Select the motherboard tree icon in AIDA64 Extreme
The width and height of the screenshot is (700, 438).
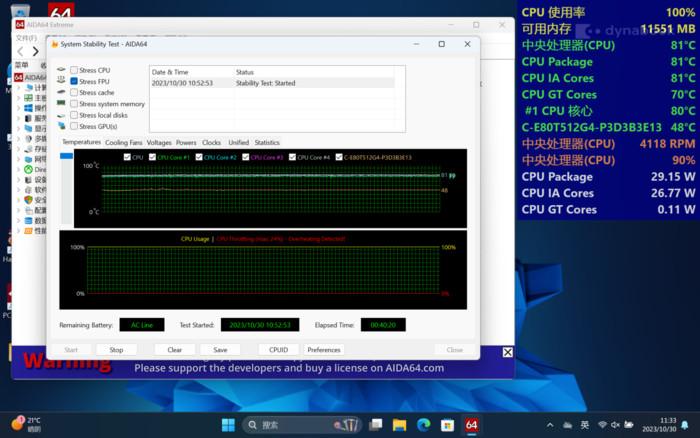point(28,98)
